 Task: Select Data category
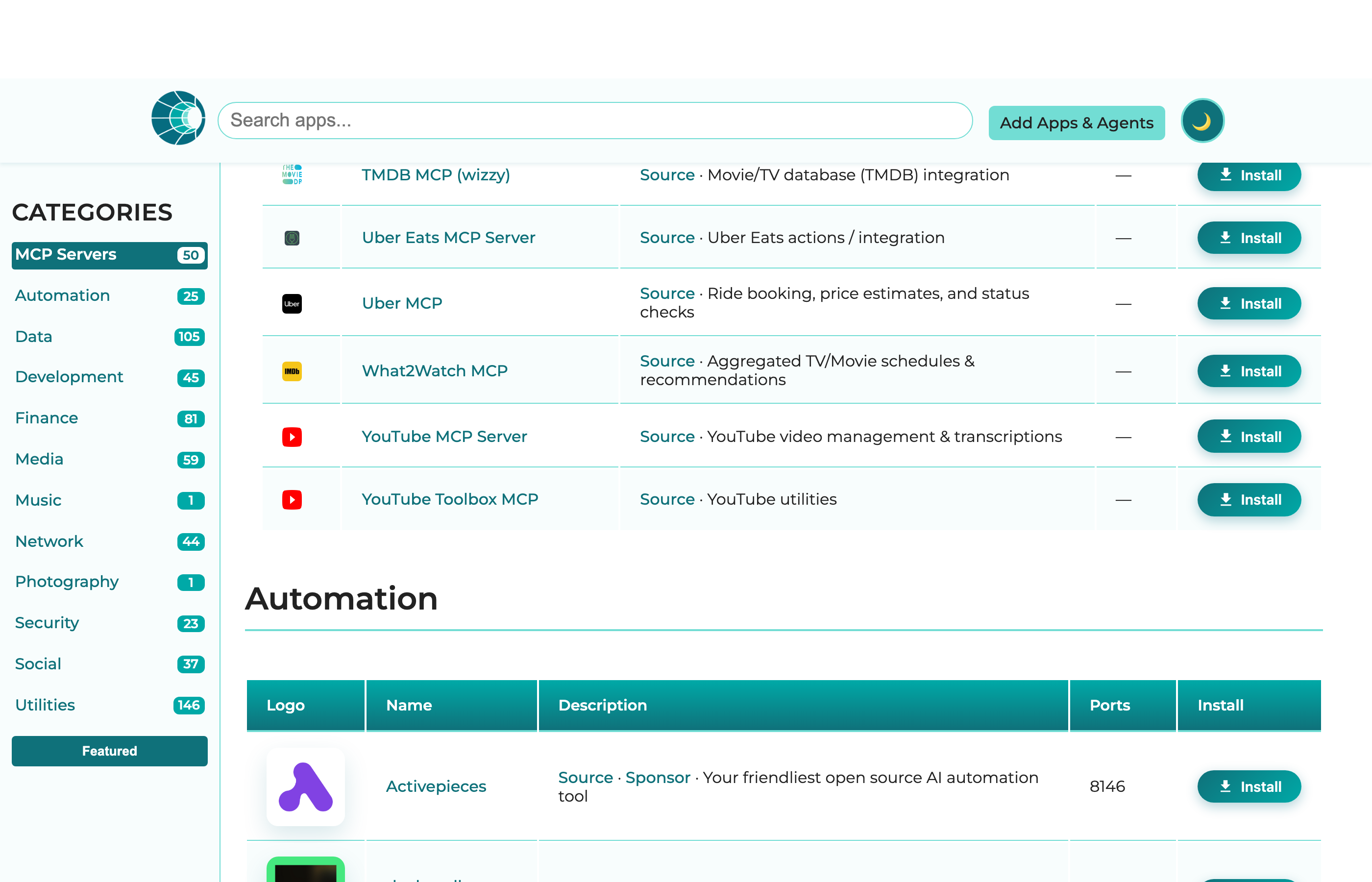point(109,337)
